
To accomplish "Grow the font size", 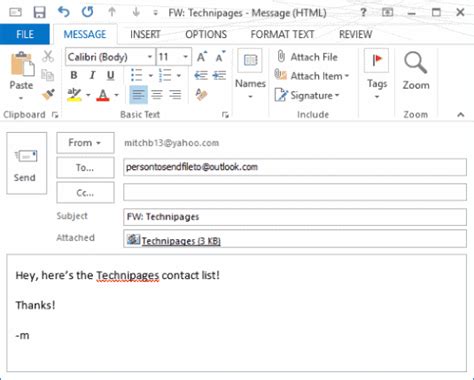I will pyautogui.click(x=202, y=57).
